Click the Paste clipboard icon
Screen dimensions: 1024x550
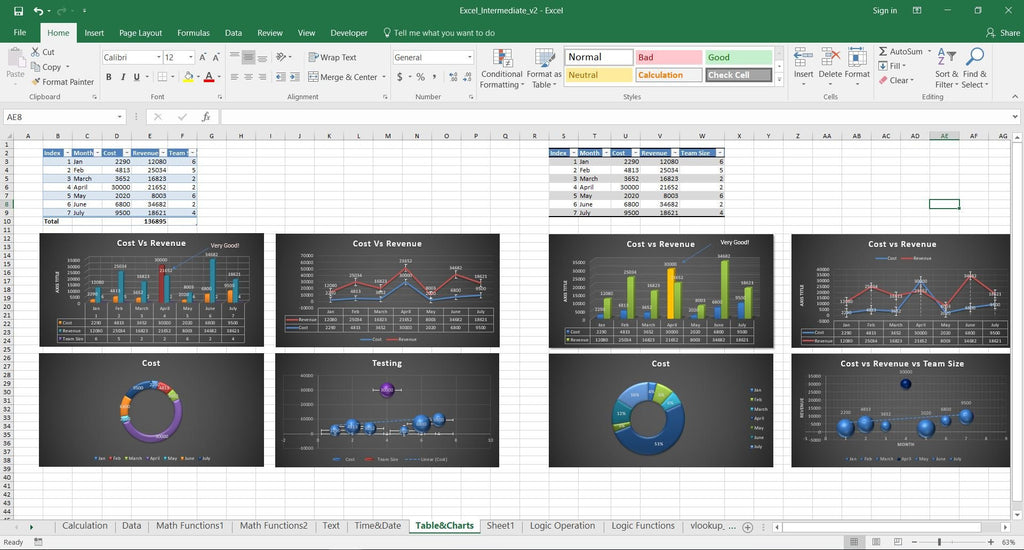15,59
